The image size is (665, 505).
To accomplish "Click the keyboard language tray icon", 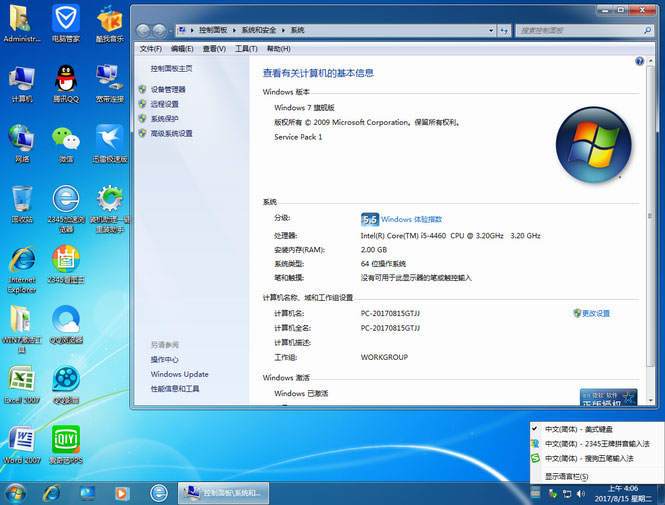I will [x=536, y=493].
